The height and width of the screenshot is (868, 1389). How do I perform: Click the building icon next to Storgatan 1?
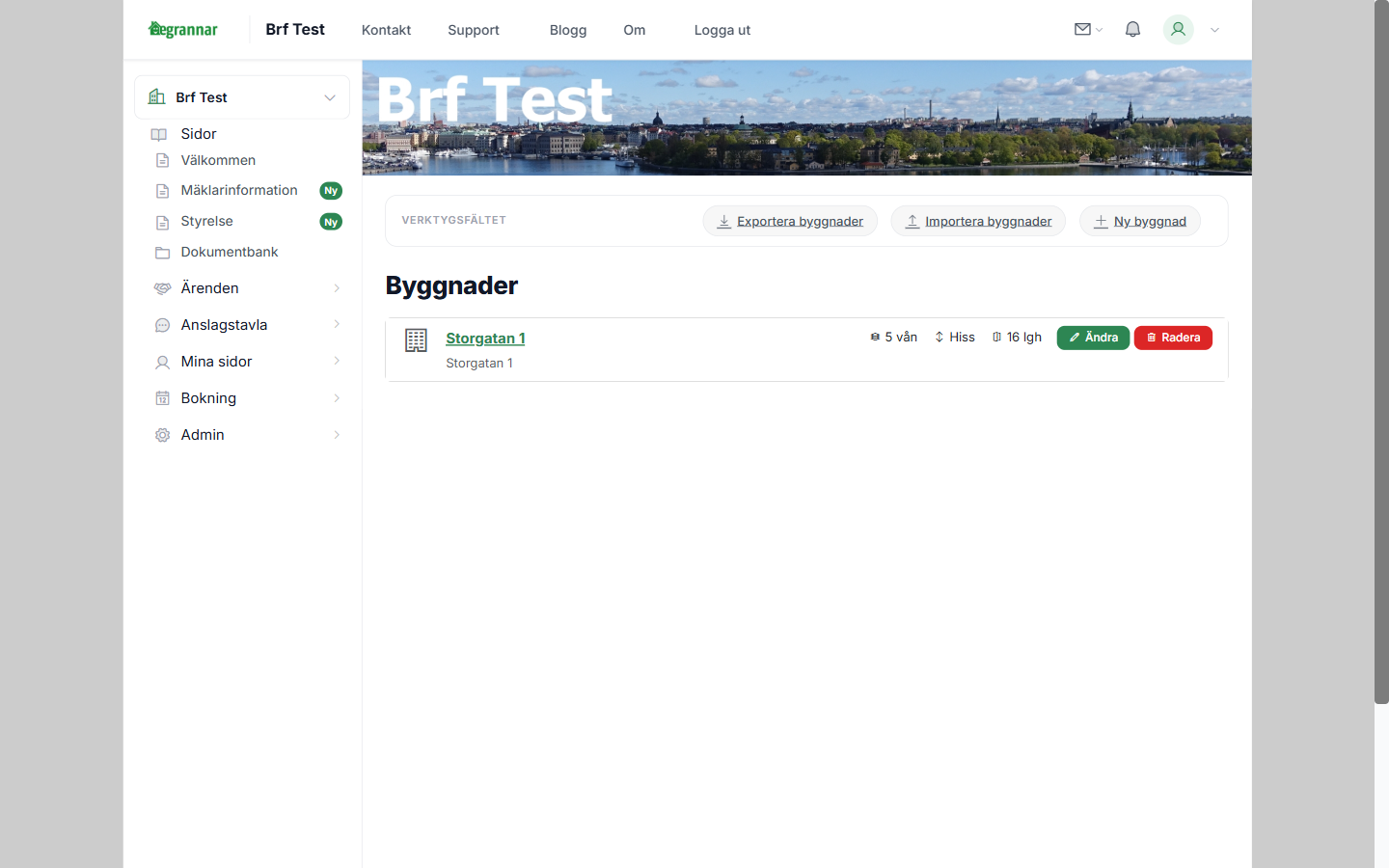click(416, 339)
